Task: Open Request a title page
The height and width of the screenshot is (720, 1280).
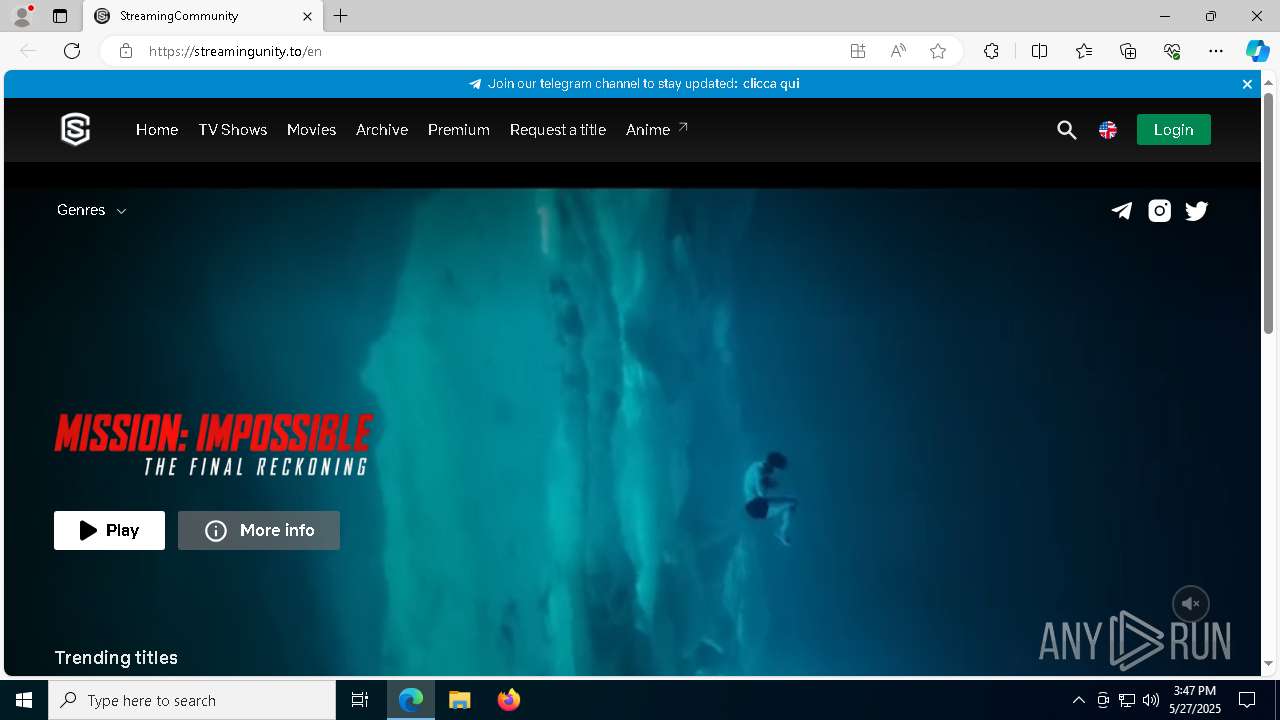Action: pos(558,130)
